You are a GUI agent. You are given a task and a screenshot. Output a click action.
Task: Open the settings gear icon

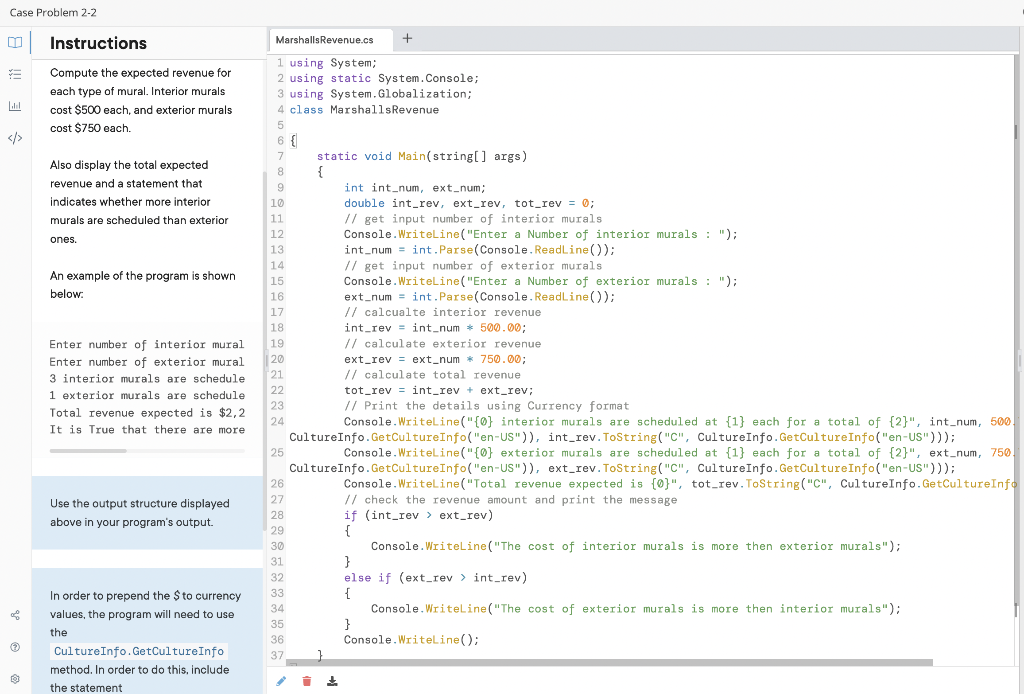15,677
